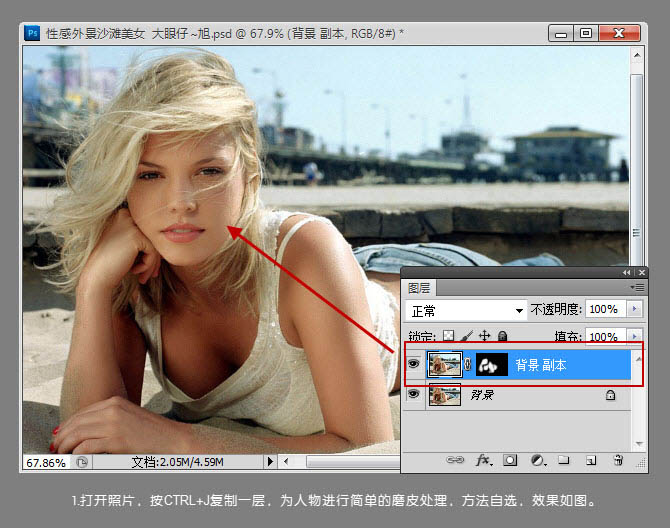
Task: Open the status bar document info arrow
Action: pyautogui.click(x=268, y=462)
